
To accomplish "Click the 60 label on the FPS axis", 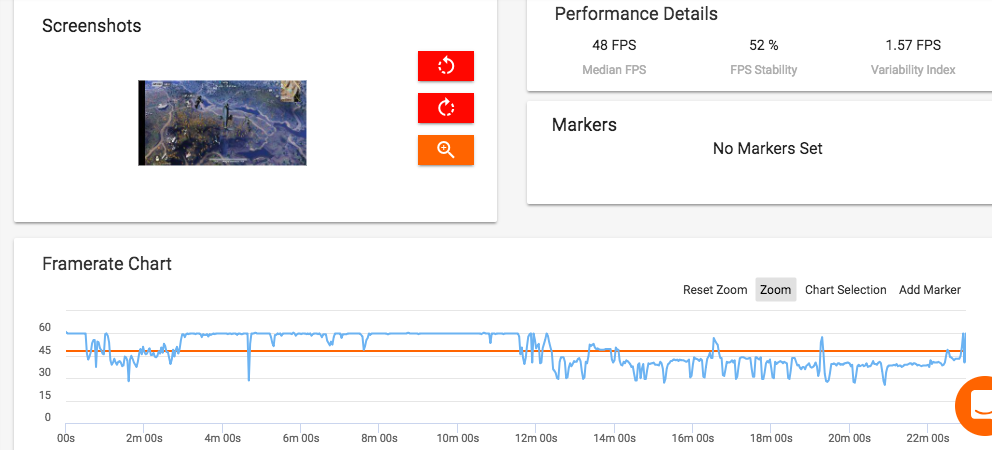I will coord(44,327).
